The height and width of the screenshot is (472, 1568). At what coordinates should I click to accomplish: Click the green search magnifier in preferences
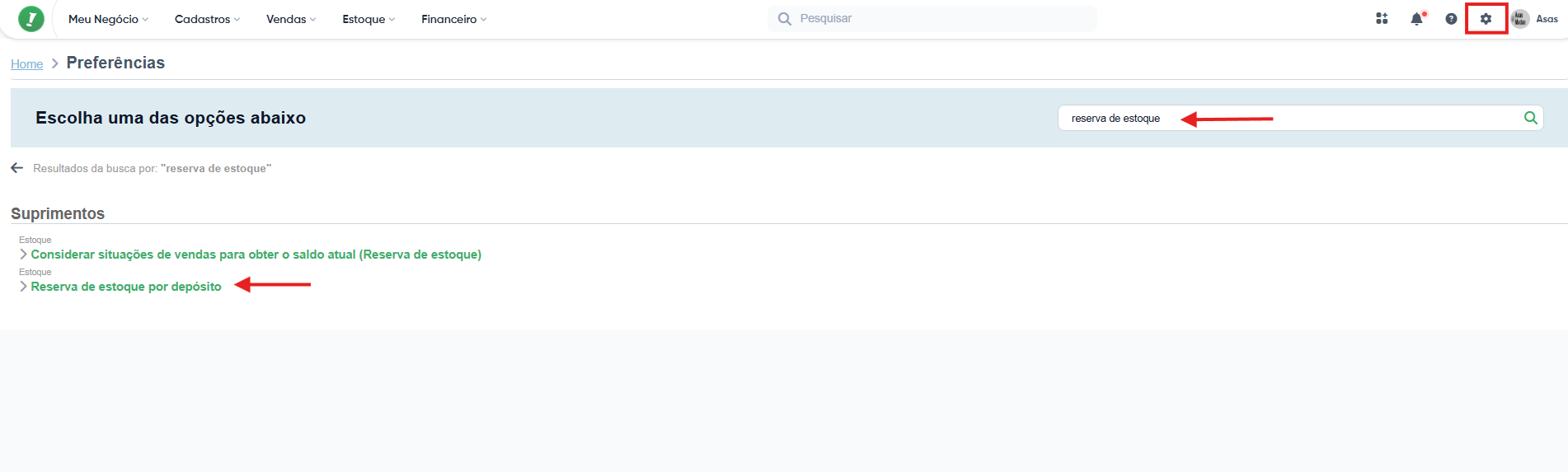pyautogui.click(x=1530, y=118)
